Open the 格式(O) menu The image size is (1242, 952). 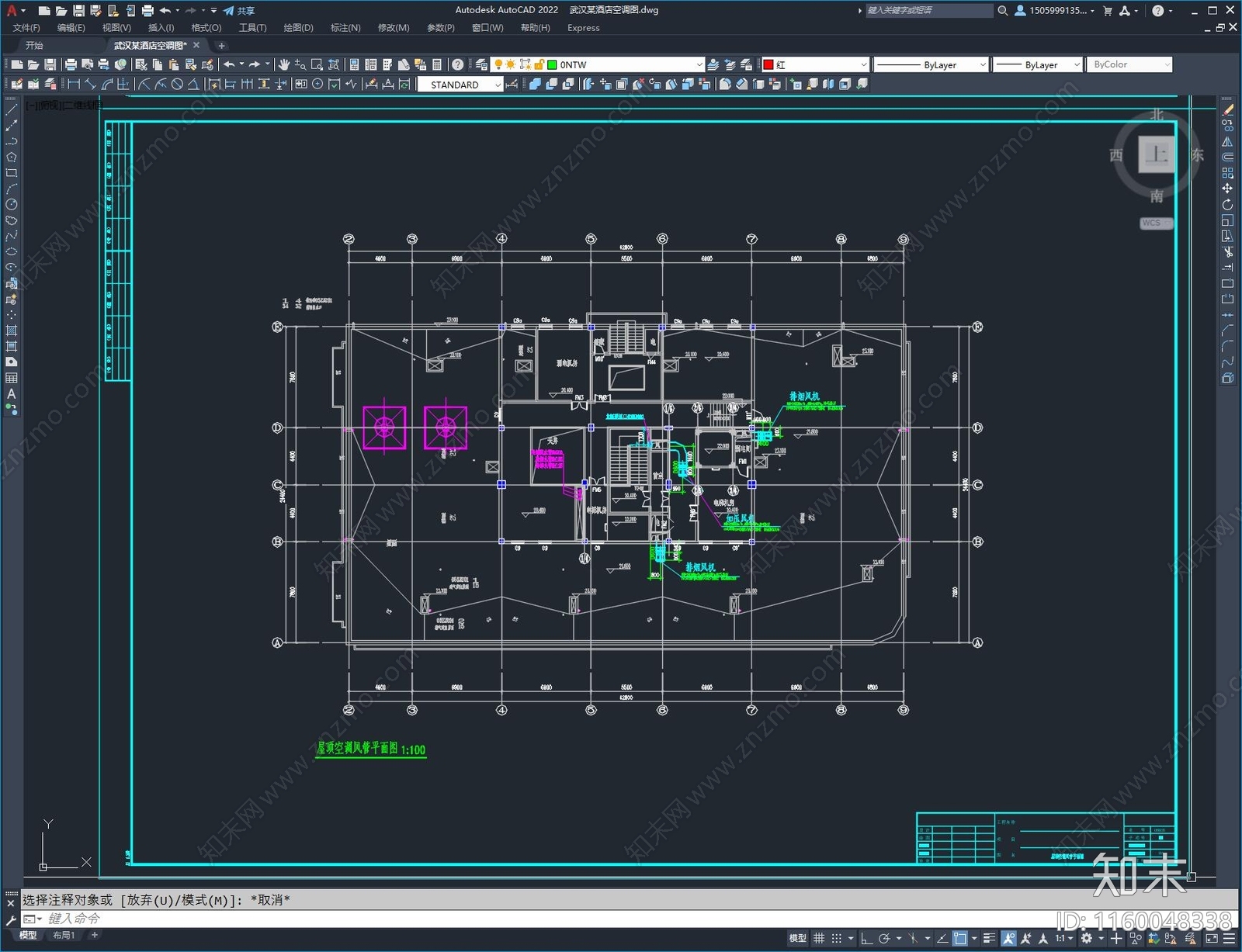click(206, 28)
